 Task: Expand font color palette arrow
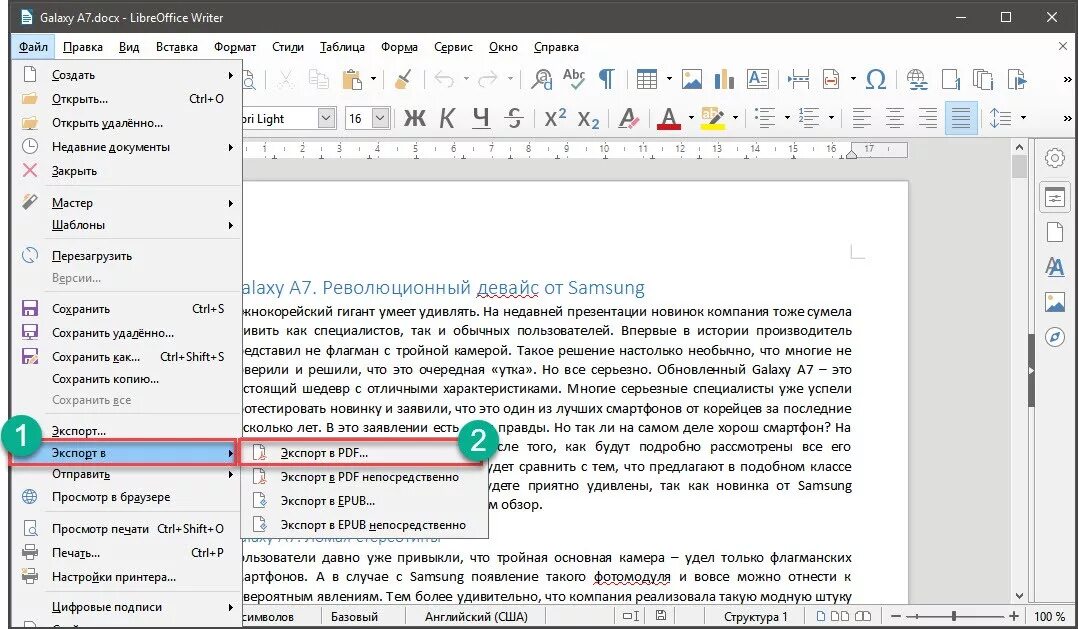[690, 118]
